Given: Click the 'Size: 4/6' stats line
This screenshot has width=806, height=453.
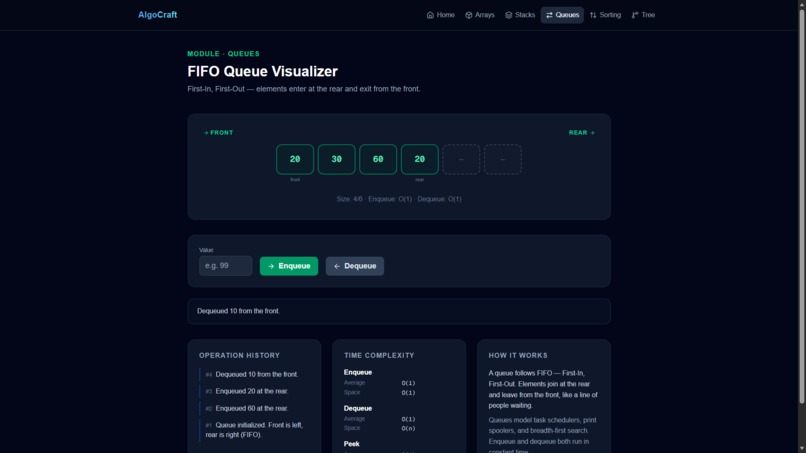Looking at the screenshot, I should click(399, 199).
